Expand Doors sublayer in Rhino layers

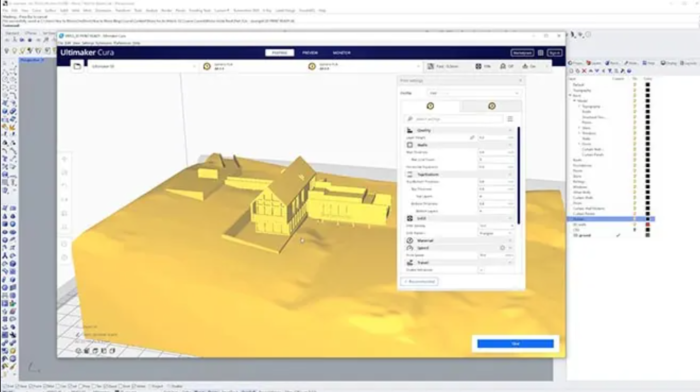[579, 144]
